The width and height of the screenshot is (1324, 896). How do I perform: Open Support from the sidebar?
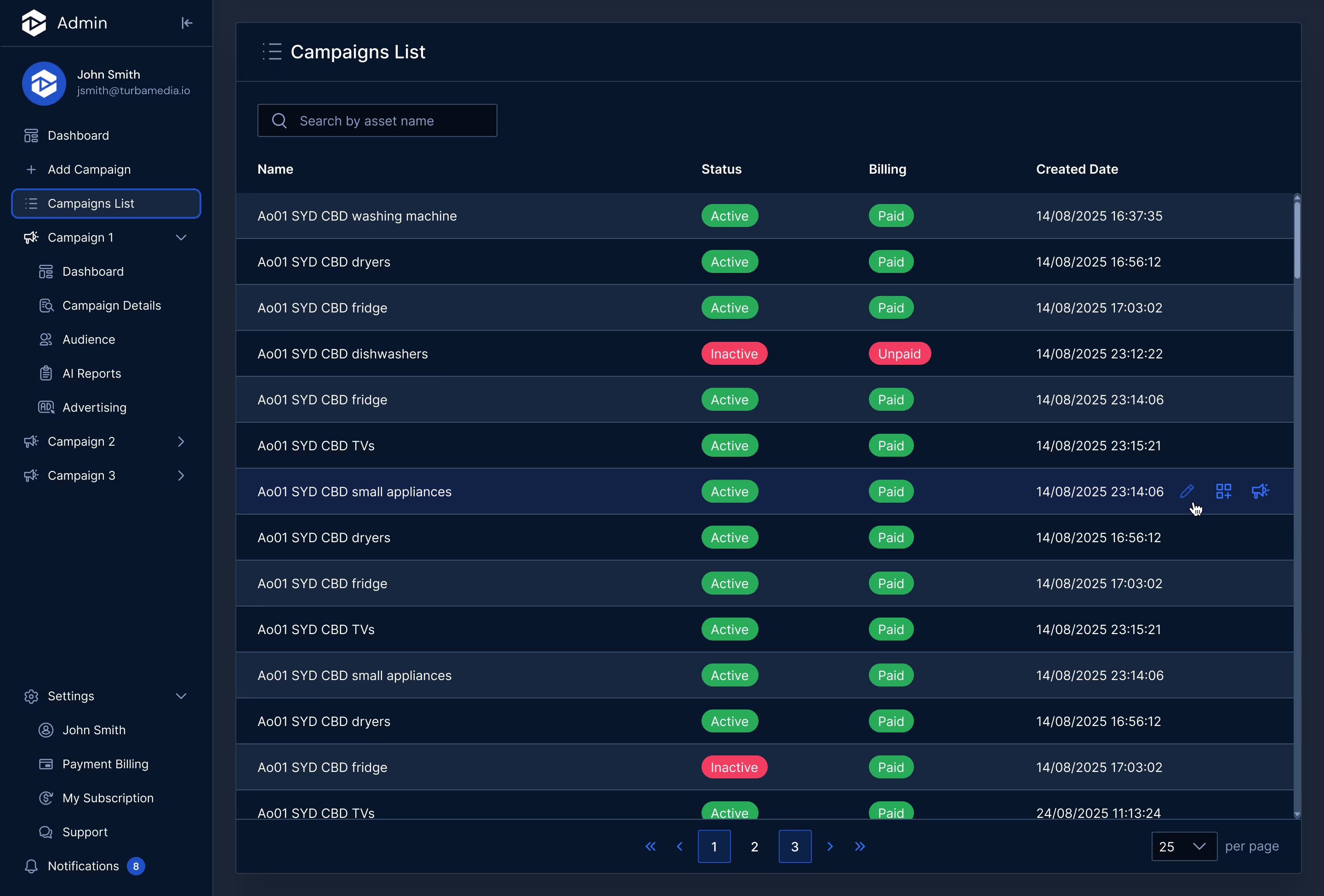[x=84, y=832]
